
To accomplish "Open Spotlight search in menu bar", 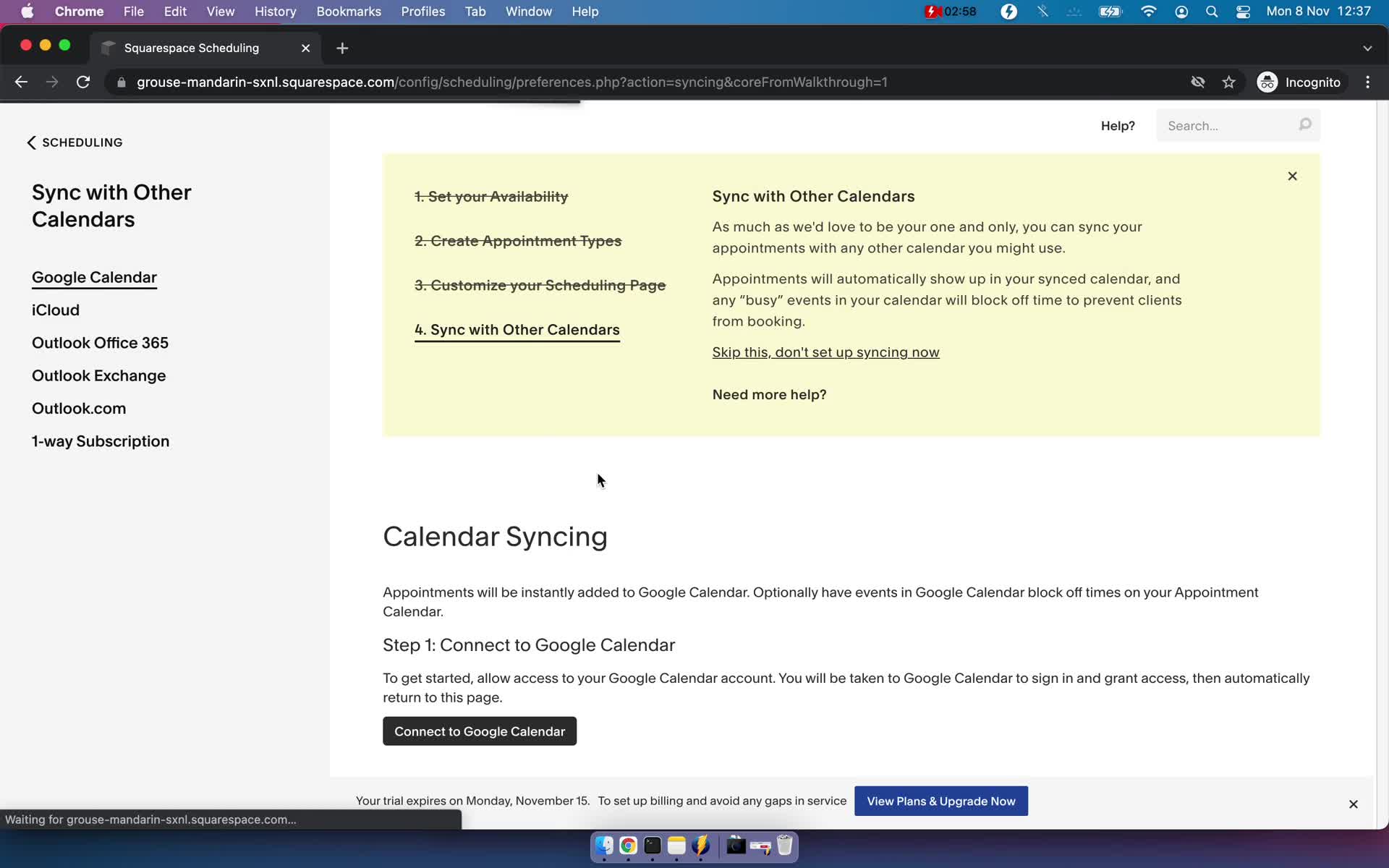I will click(1211, 12).
